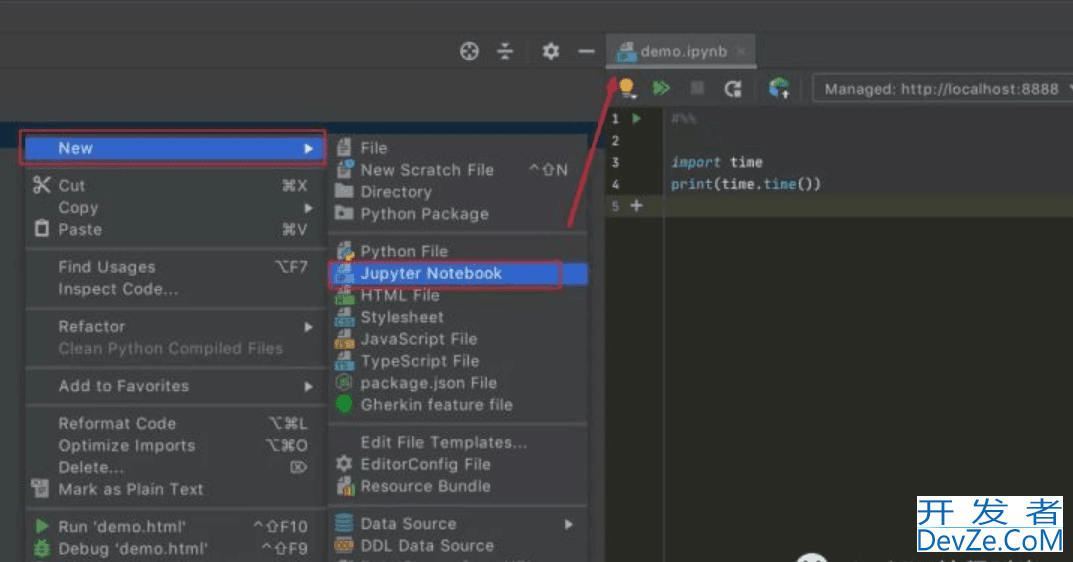Click the stop kernel square button
Image resolution: width=1073 pixels, height=562 pixels.
[x=697, y=88]
